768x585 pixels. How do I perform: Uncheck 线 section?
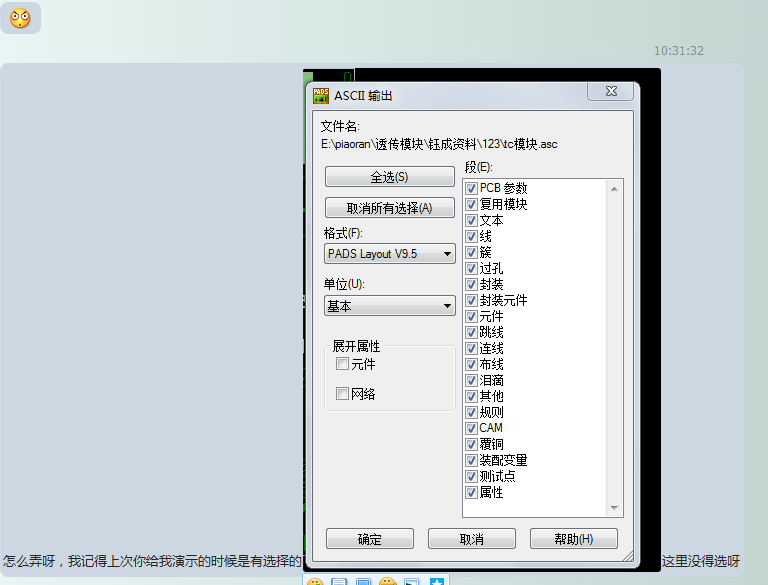coord(471,236)
